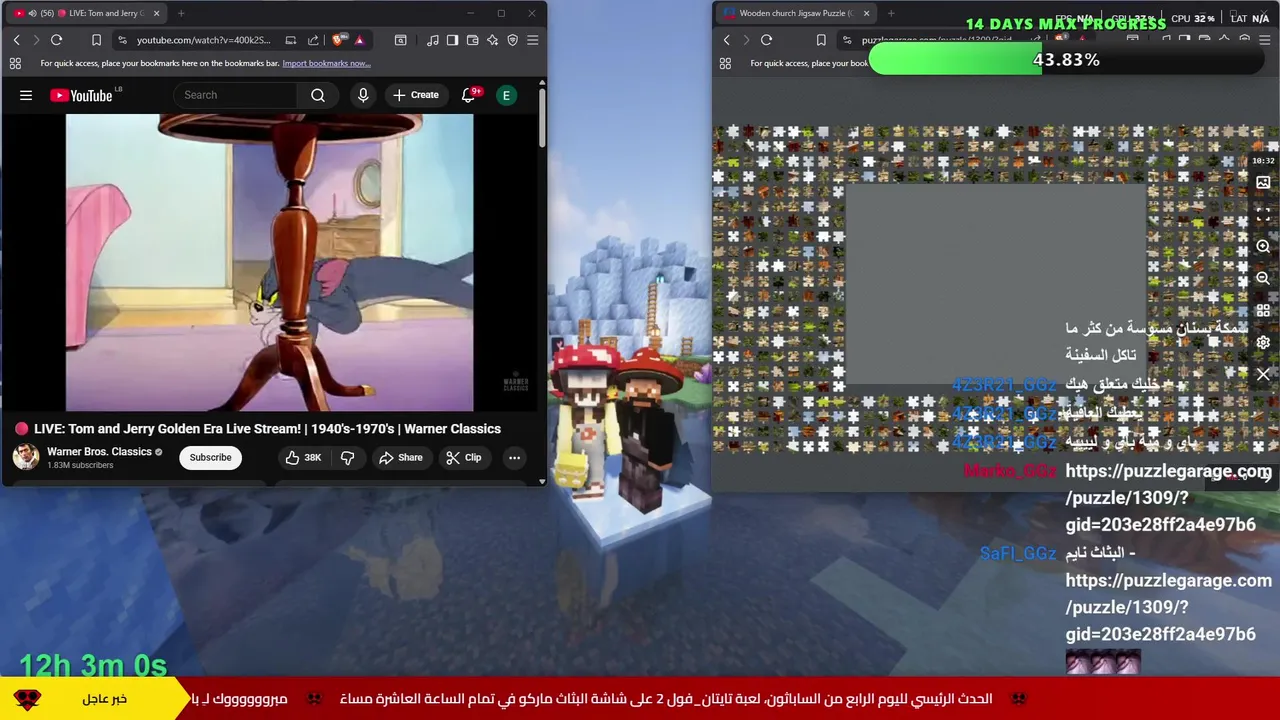This screenshot has width=1280, height=720.
Task: Bookmark the YouTube page
Action: point(96,40)
